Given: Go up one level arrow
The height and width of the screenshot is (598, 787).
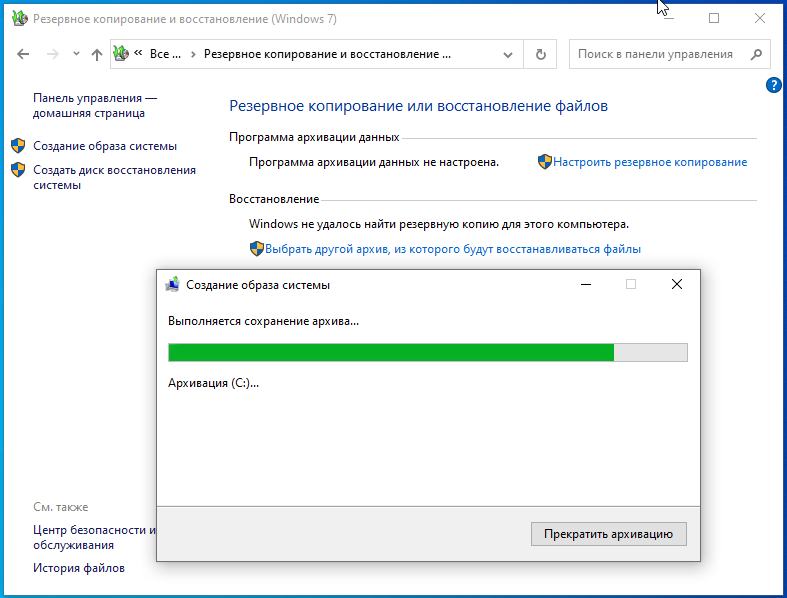Looking at the screenshot, I should tap(97, 54).
